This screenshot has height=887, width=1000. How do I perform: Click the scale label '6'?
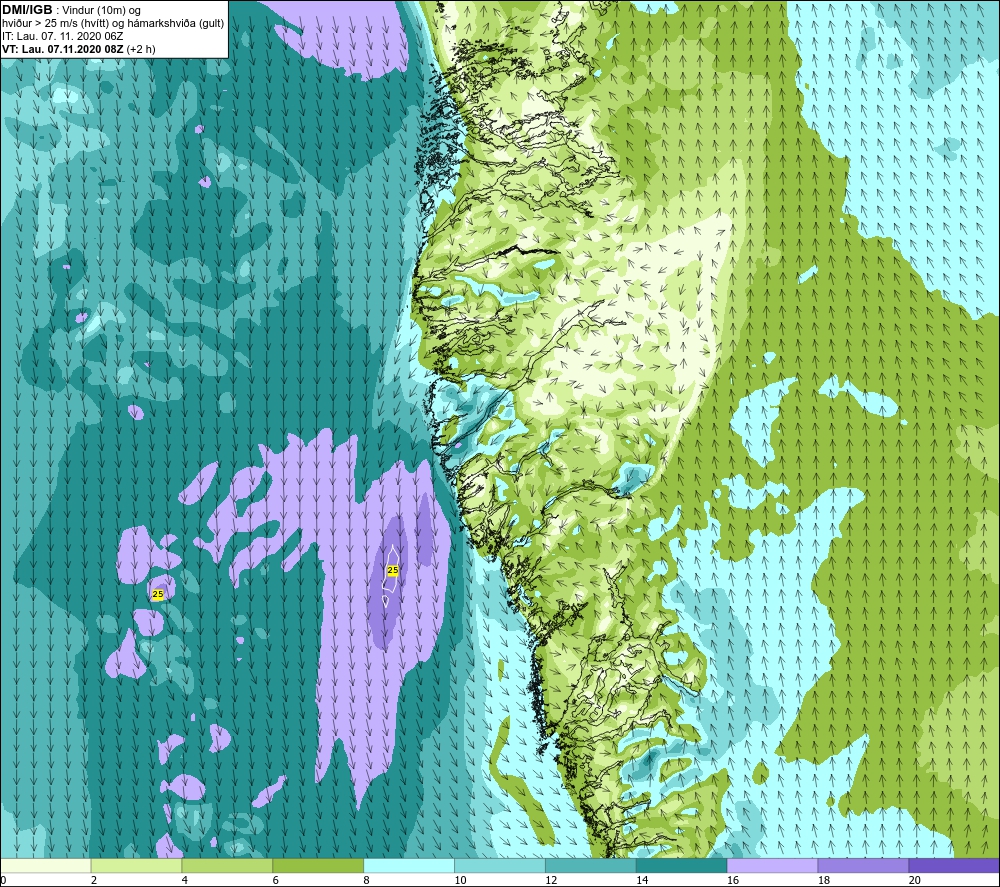(276, 880)
